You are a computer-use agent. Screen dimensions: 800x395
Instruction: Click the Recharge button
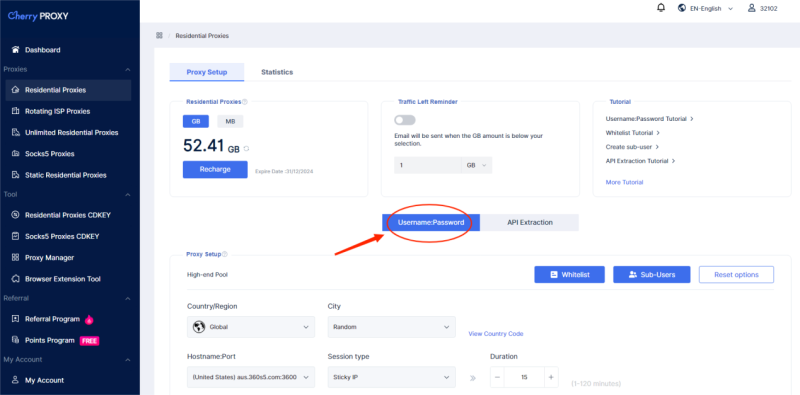pyautogui.click(x=215, y=169)
